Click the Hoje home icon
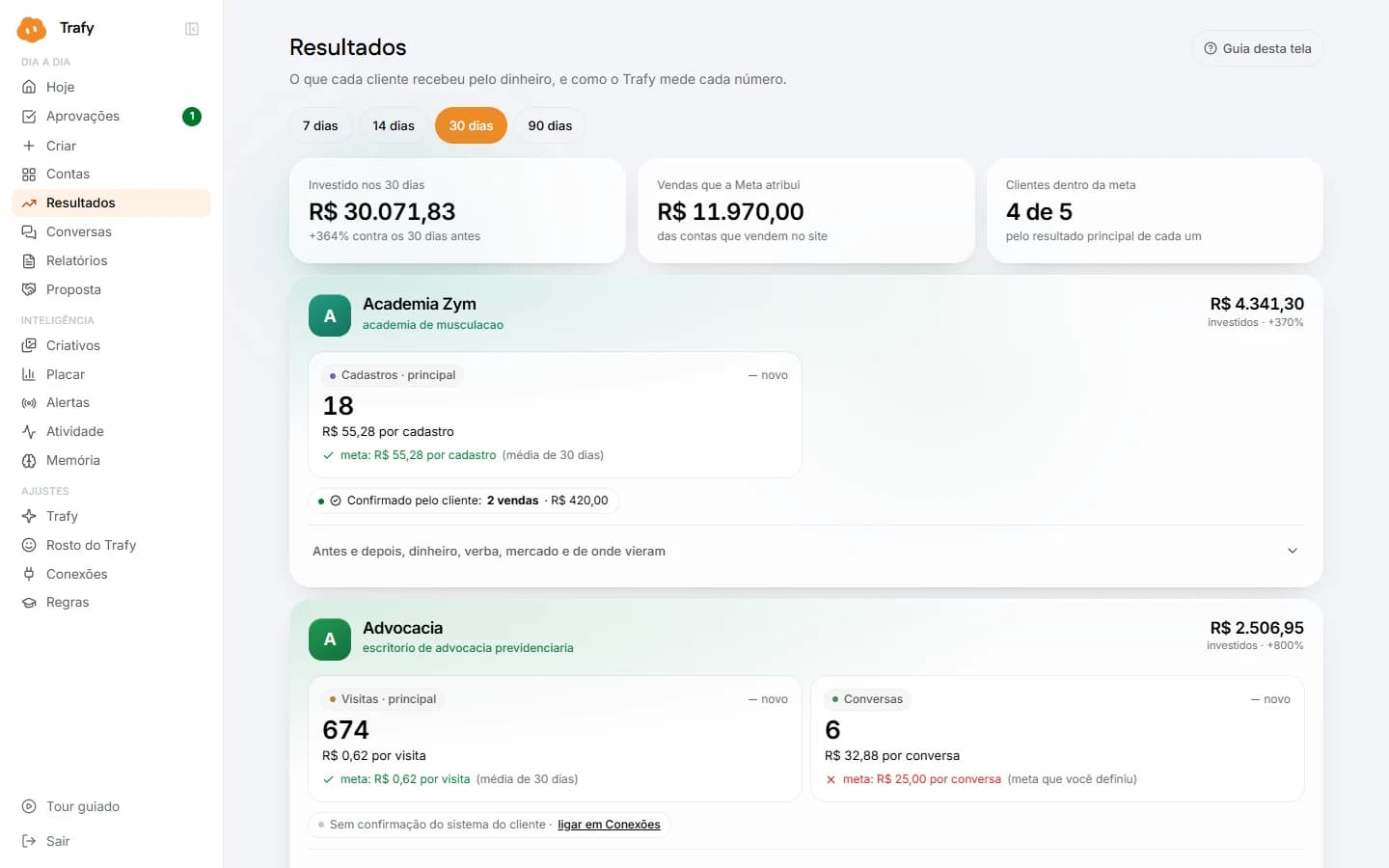 point(29,87)
